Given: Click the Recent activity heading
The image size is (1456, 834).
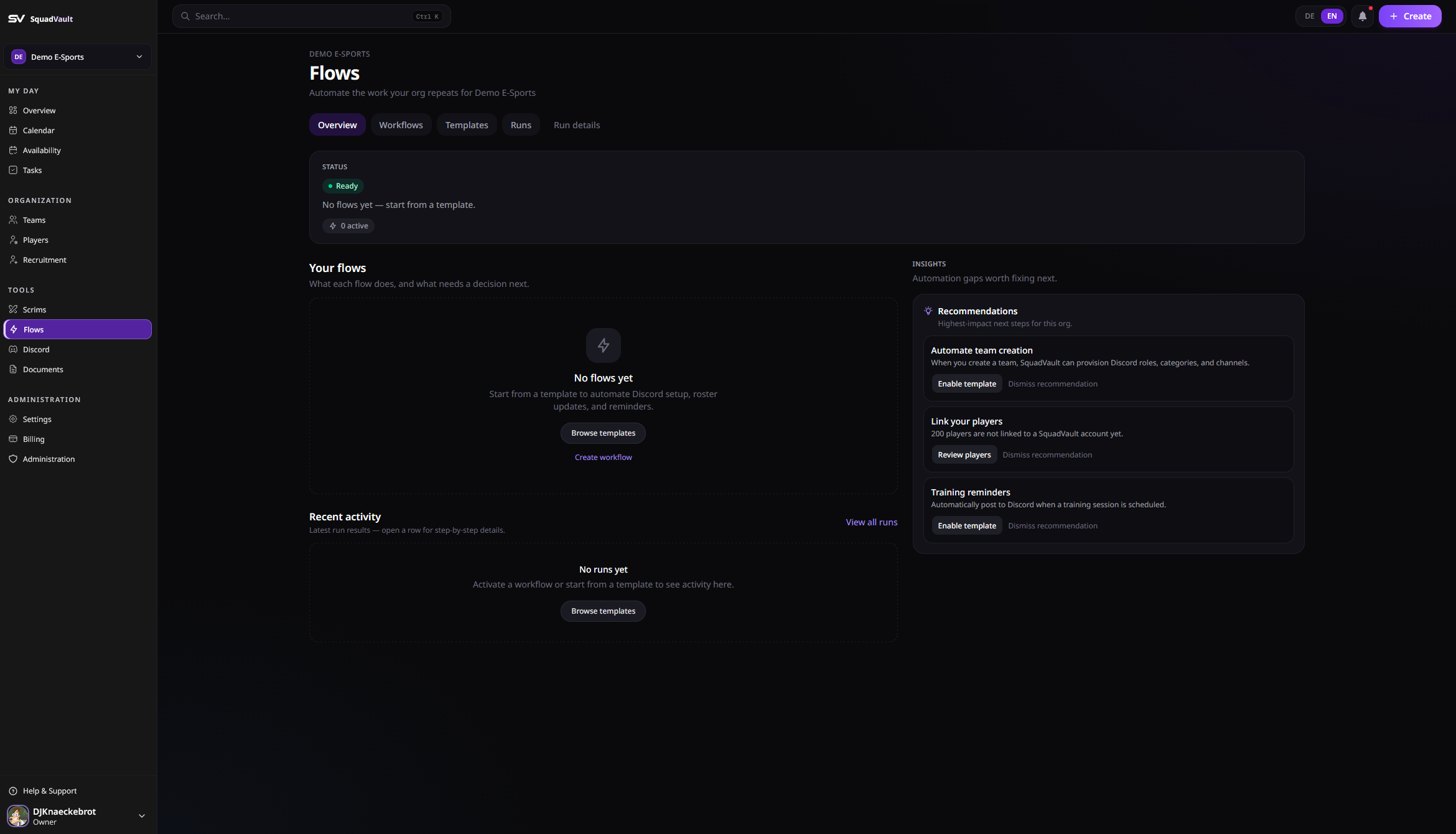Looking at the screenshot, I should [345, 517].
